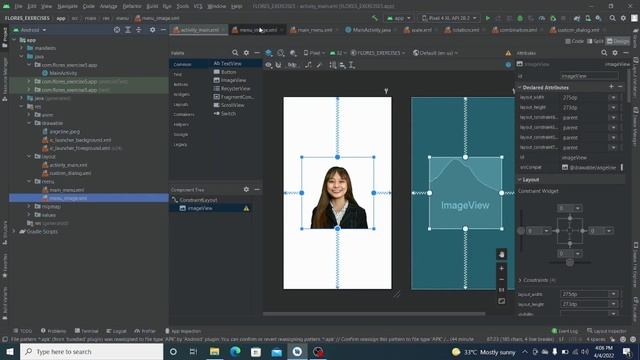
Task: Toggle view options eye icon in design toolbar
Action: coord(268,65)
